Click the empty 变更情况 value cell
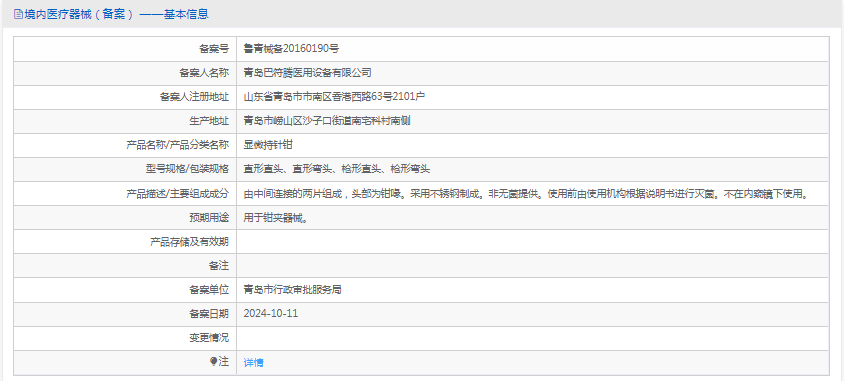This screenshot has width=844, height=381. point(532,338)
